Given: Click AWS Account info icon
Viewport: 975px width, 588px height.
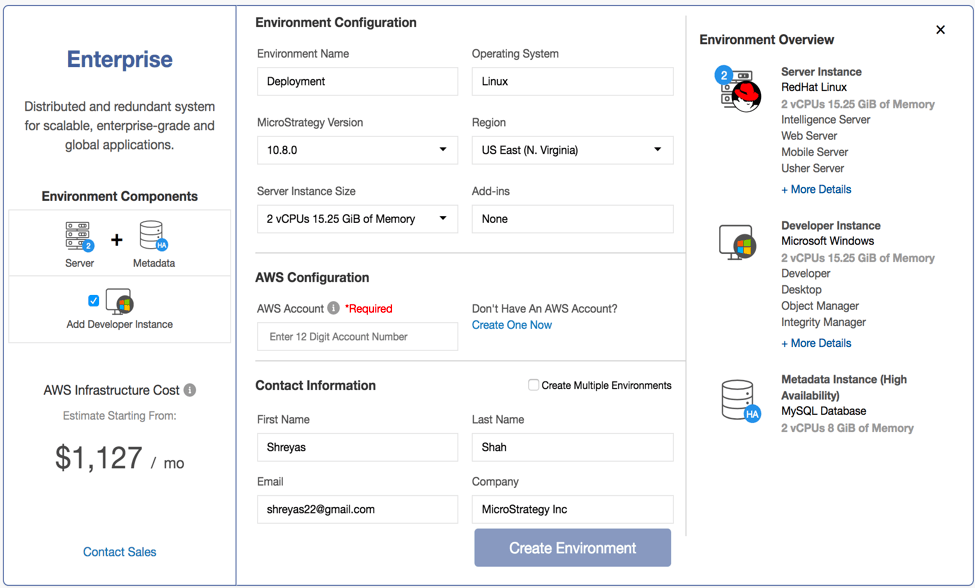Looking at the screenshot, I should pos(334,308).
